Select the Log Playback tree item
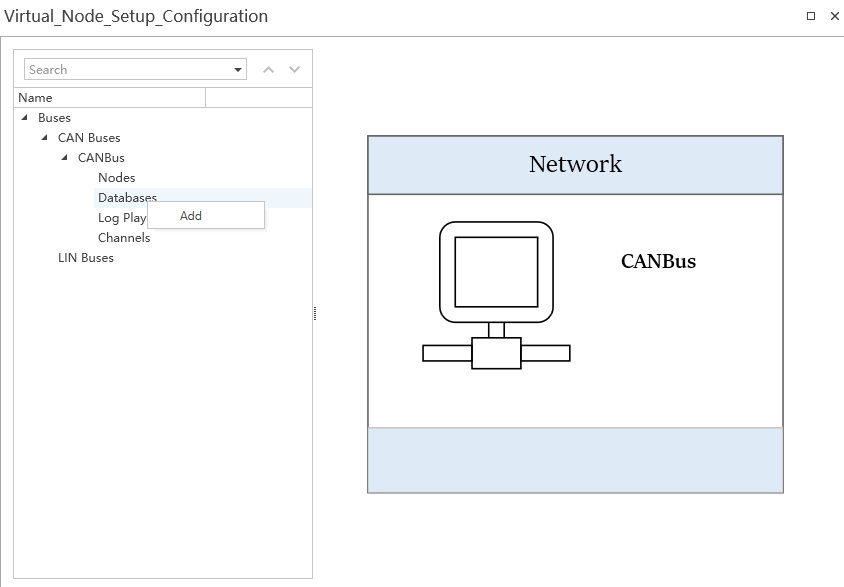Screen dimensions: 844x587 [121, 218]
